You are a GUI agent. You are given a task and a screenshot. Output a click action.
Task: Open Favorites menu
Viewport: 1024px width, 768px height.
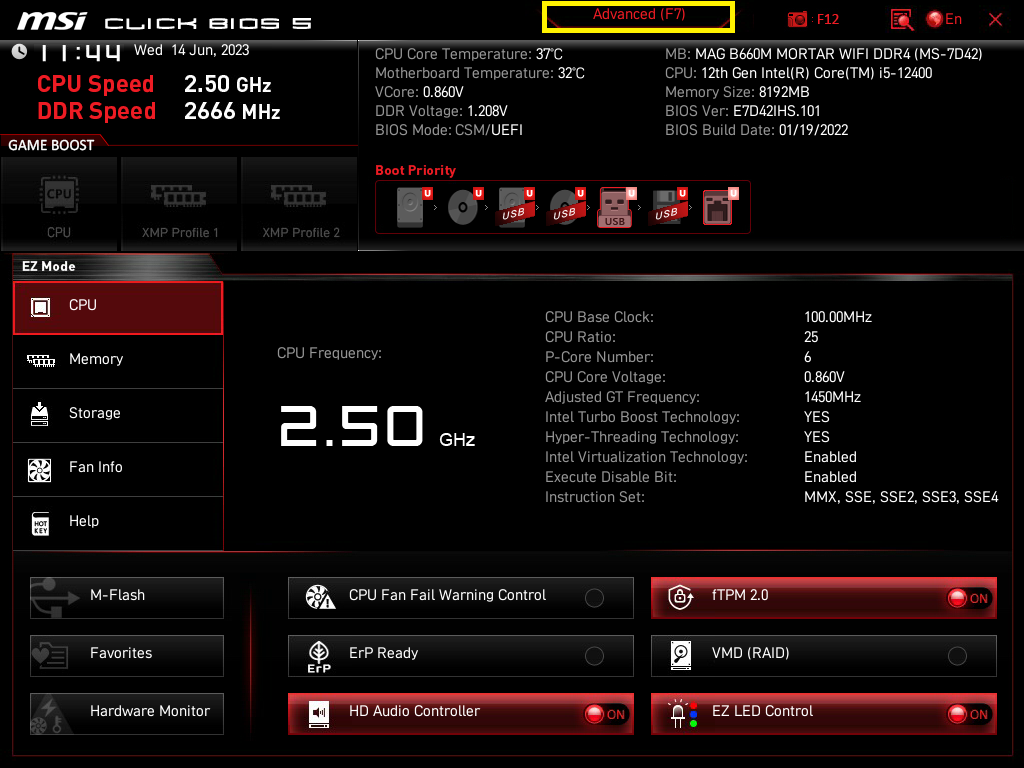[127, 656]
